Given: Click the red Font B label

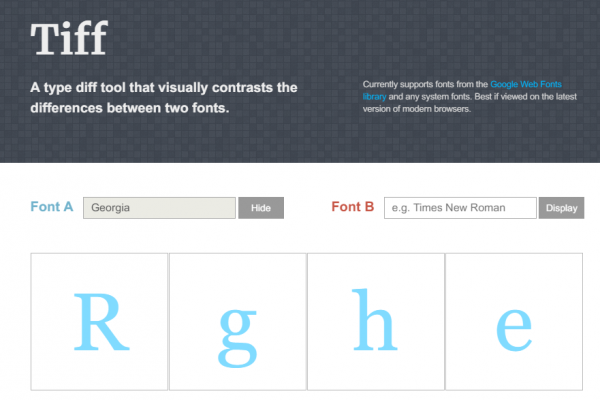Looking at the screenshot, I should pos(352,208).
